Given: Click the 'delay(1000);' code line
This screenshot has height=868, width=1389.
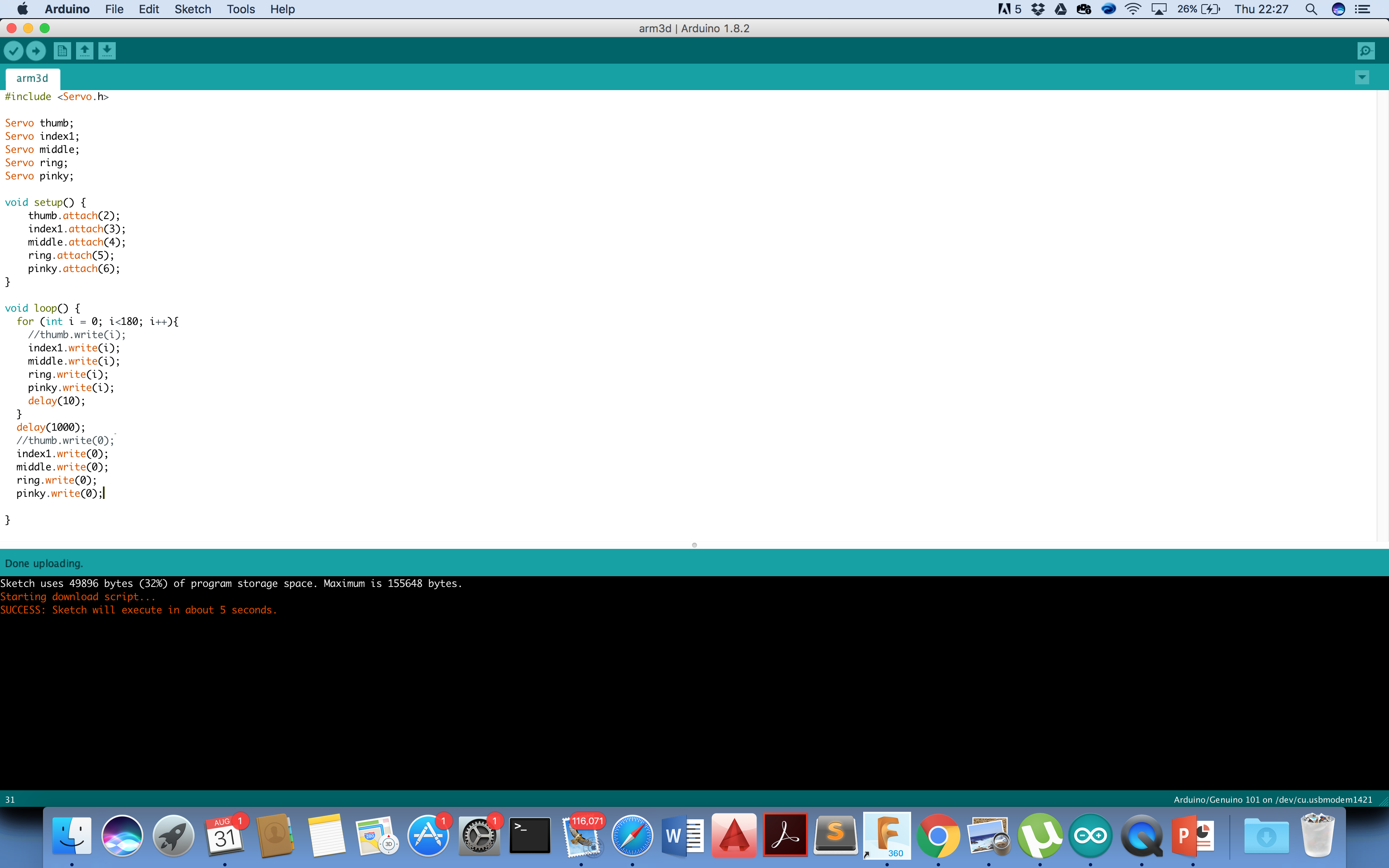Looking at the screenshot, I should pyautogui.click(x=50, y=427).
